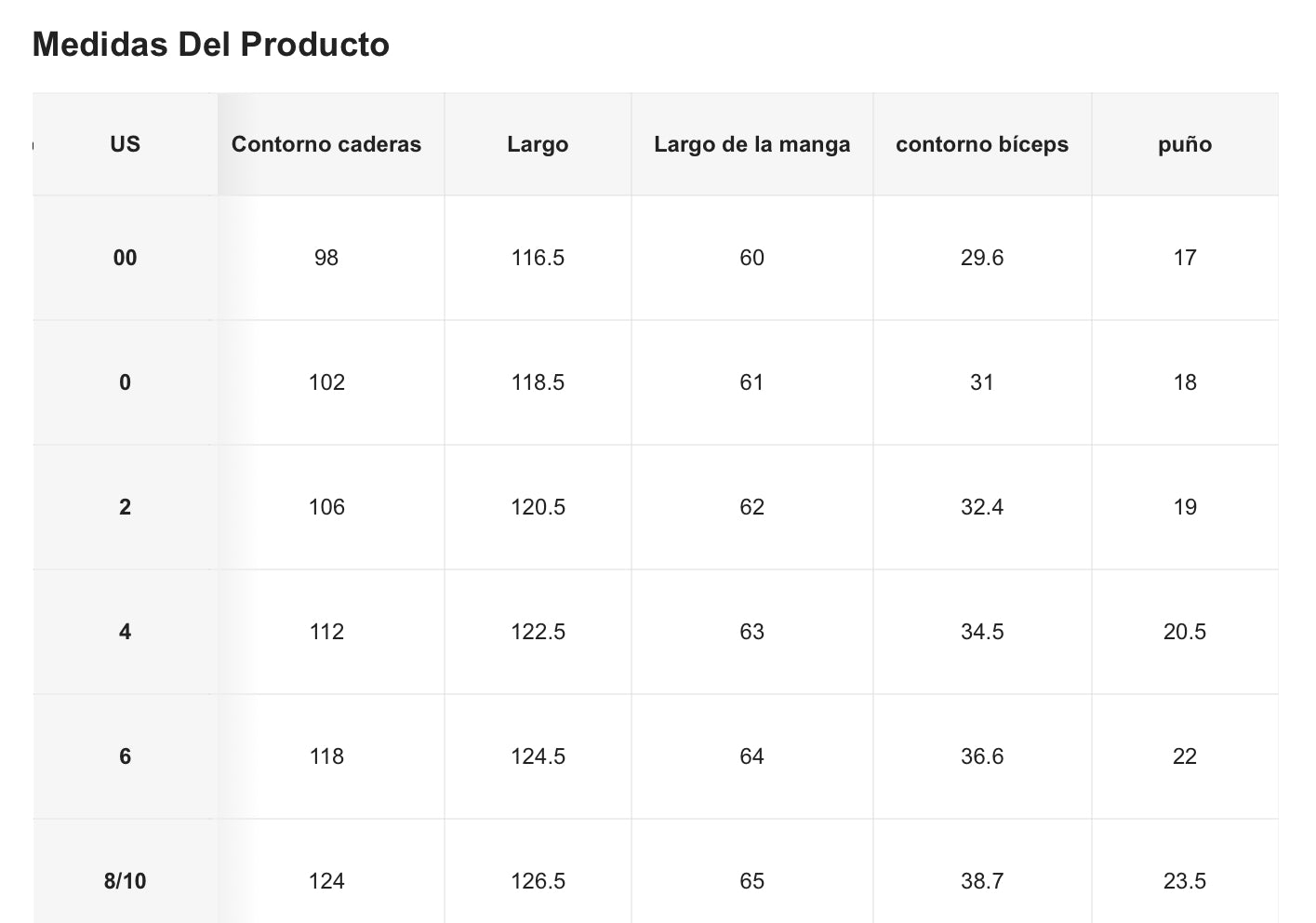
Task: Click the US column header
Action: pyautogui.click(x=125, y=144)
